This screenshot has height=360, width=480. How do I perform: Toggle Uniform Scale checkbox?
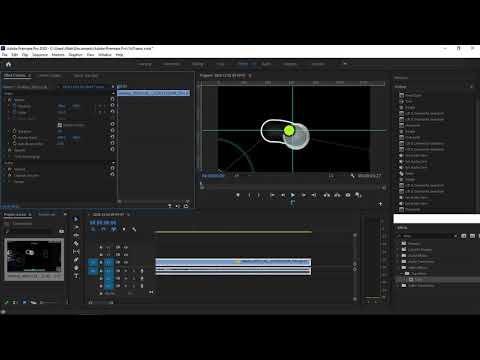coord(60,125)
